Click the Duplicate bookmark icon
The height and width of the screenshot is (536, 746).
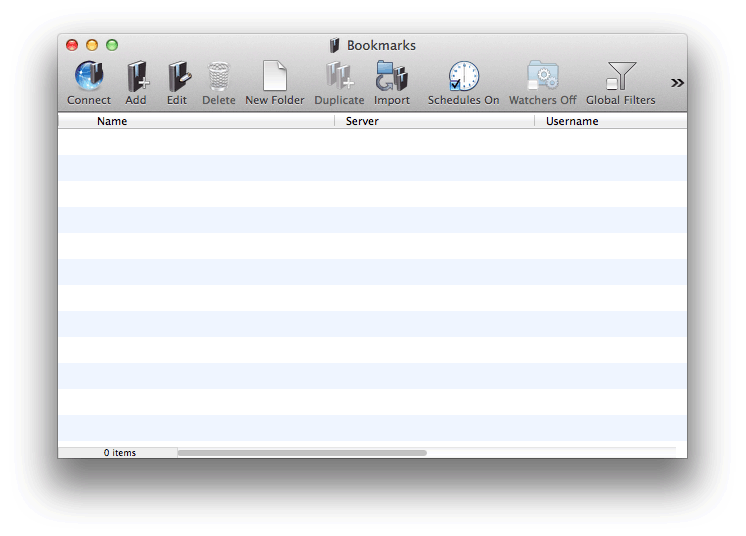tap(339, 77)
